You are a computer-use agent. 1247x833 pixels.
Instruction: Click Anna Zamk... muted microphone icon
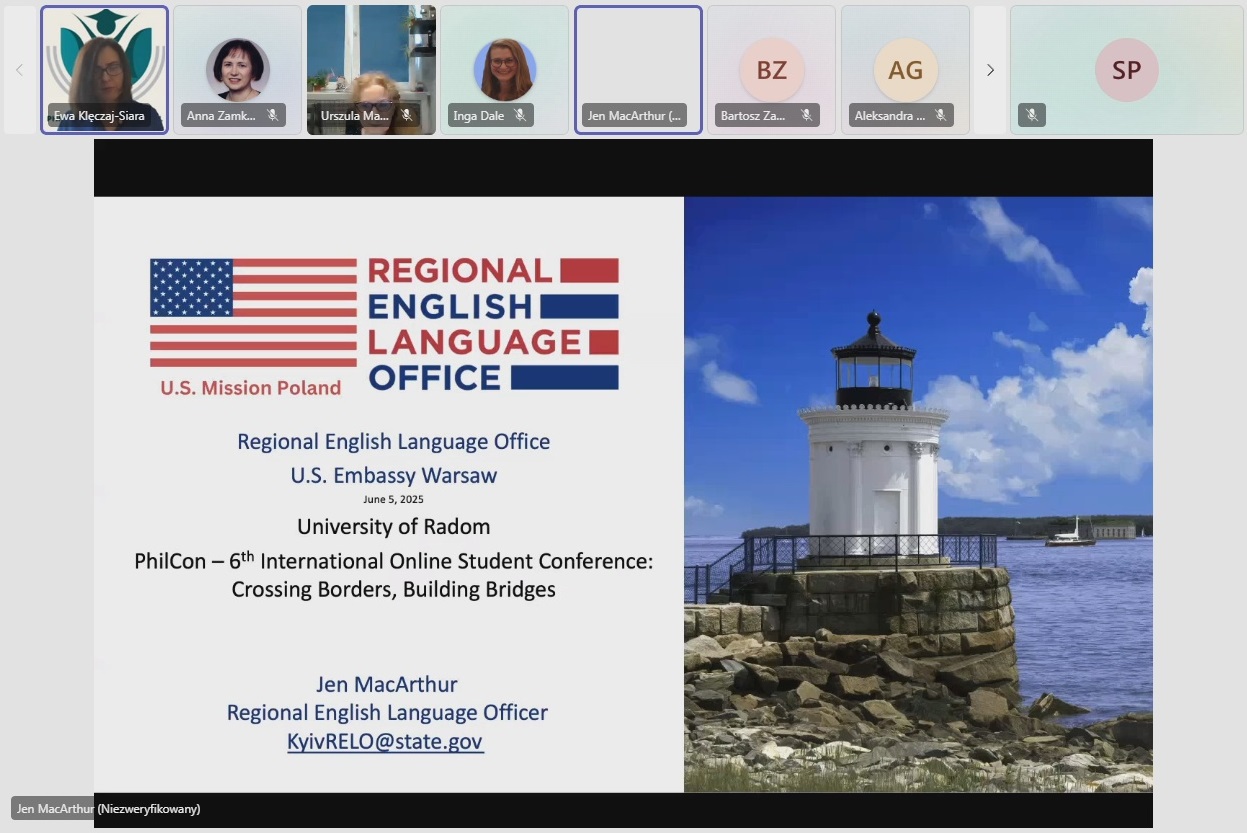(273, 116)
